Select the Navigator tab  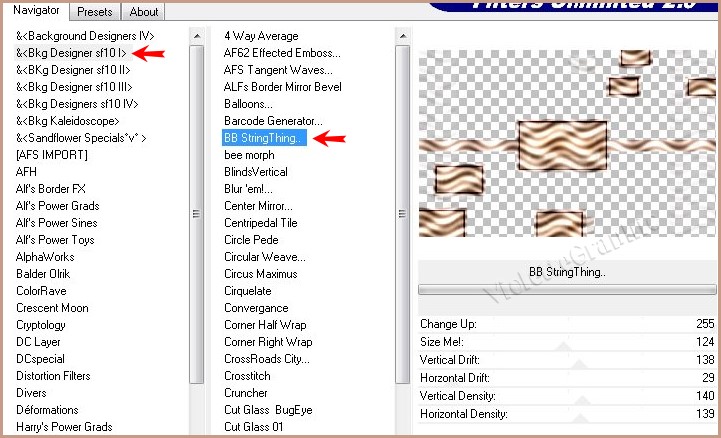point(37,11)
